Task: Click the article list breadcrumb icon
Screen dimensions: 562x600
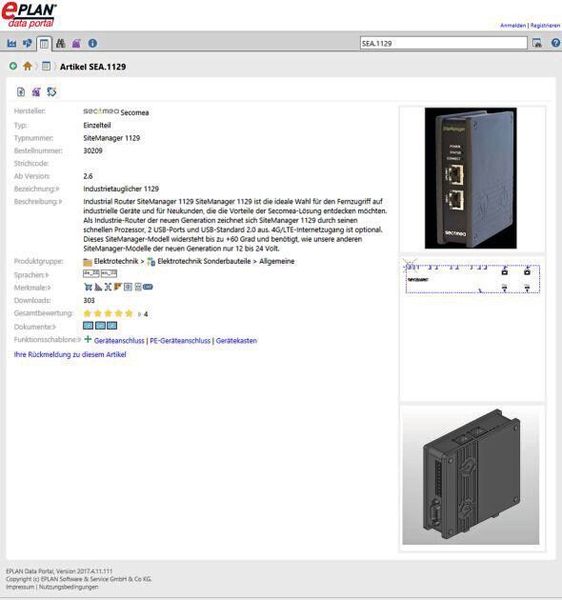Action: click(x=46, y=66)
